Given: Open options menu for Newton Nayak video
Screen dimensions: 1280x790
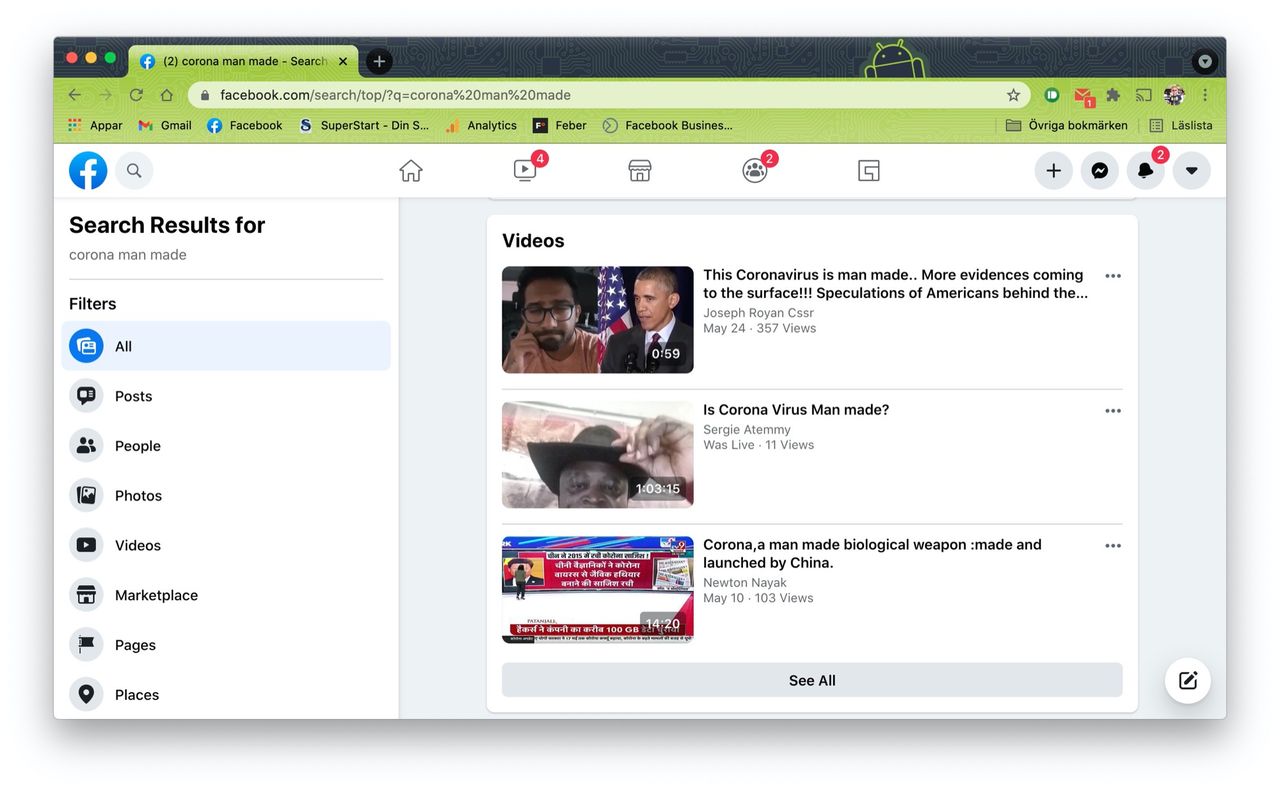Looking at the screenshot, I should (x=1113, y=546).
